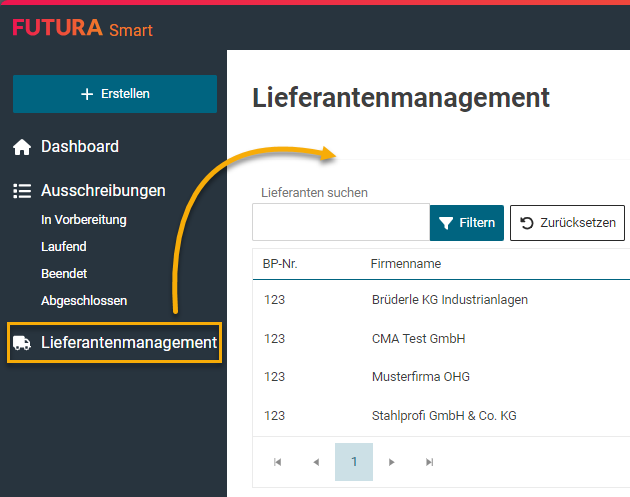This screenshot has height=497, width=630.
Task: Reset search with Zurücksetzen
Action: coord(567,223)
